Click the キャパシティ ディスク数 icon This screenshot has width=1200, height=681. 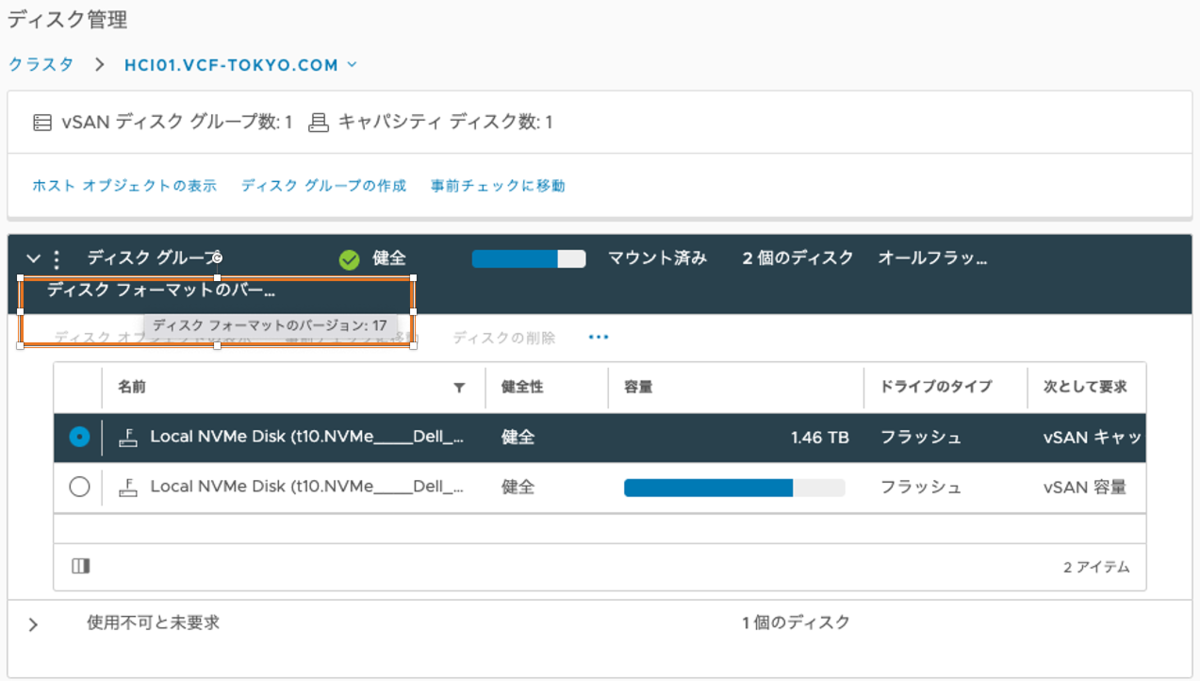(319, 123)
